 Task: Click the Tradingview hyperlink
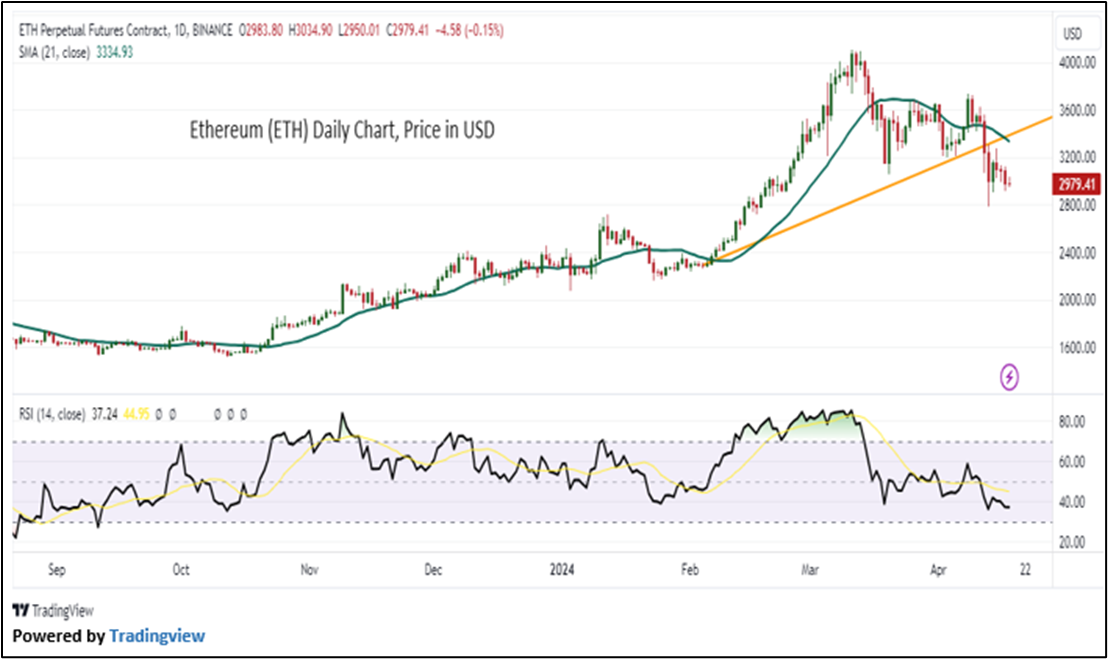click(157, 635)
